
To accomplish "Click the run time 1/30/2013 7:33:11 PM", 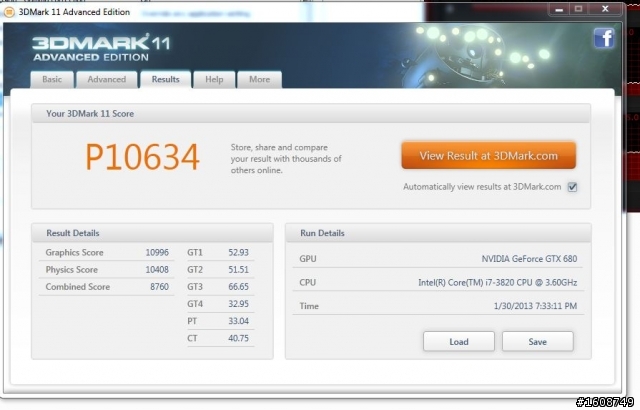I will pyautogui.click(x=536, y=306).
